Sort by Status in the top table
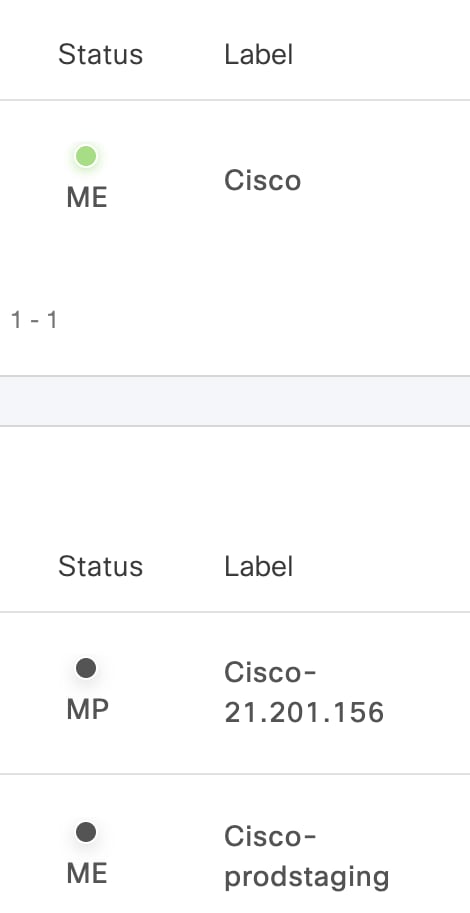 100,54
